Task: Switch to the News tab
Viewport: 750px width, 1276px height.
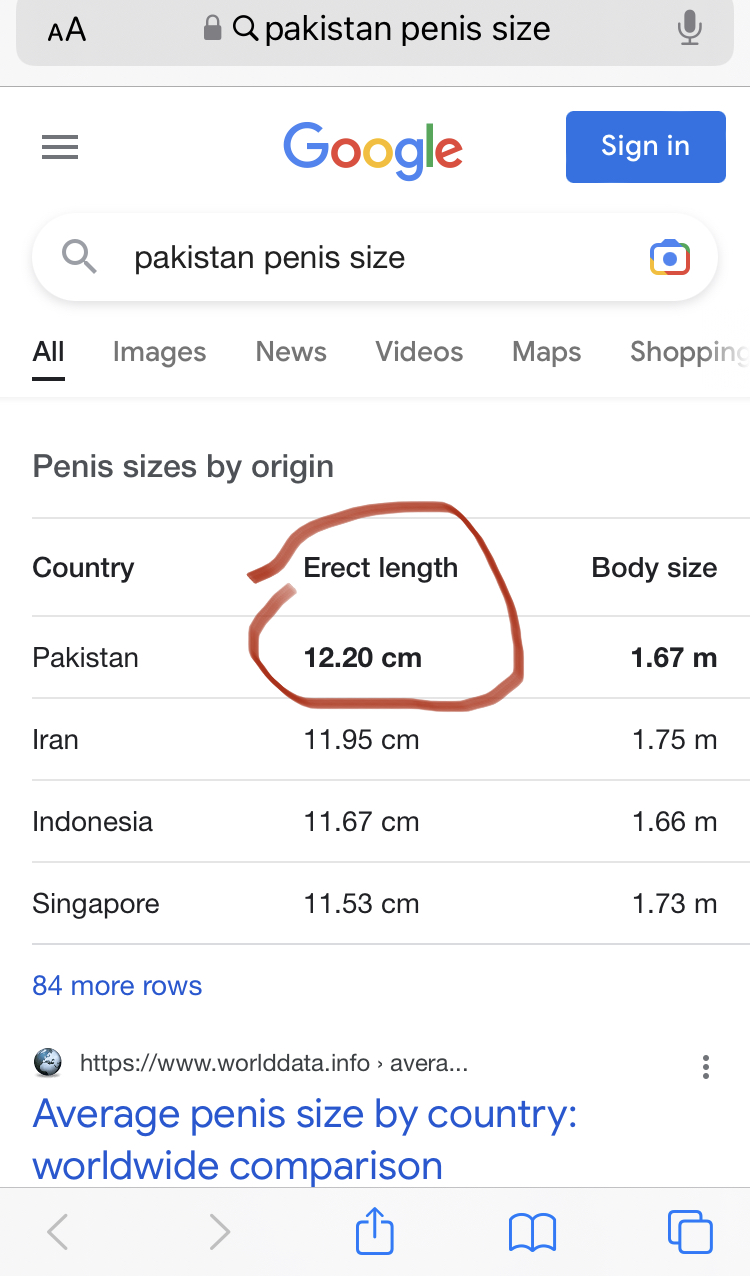Action: [291, 352]
